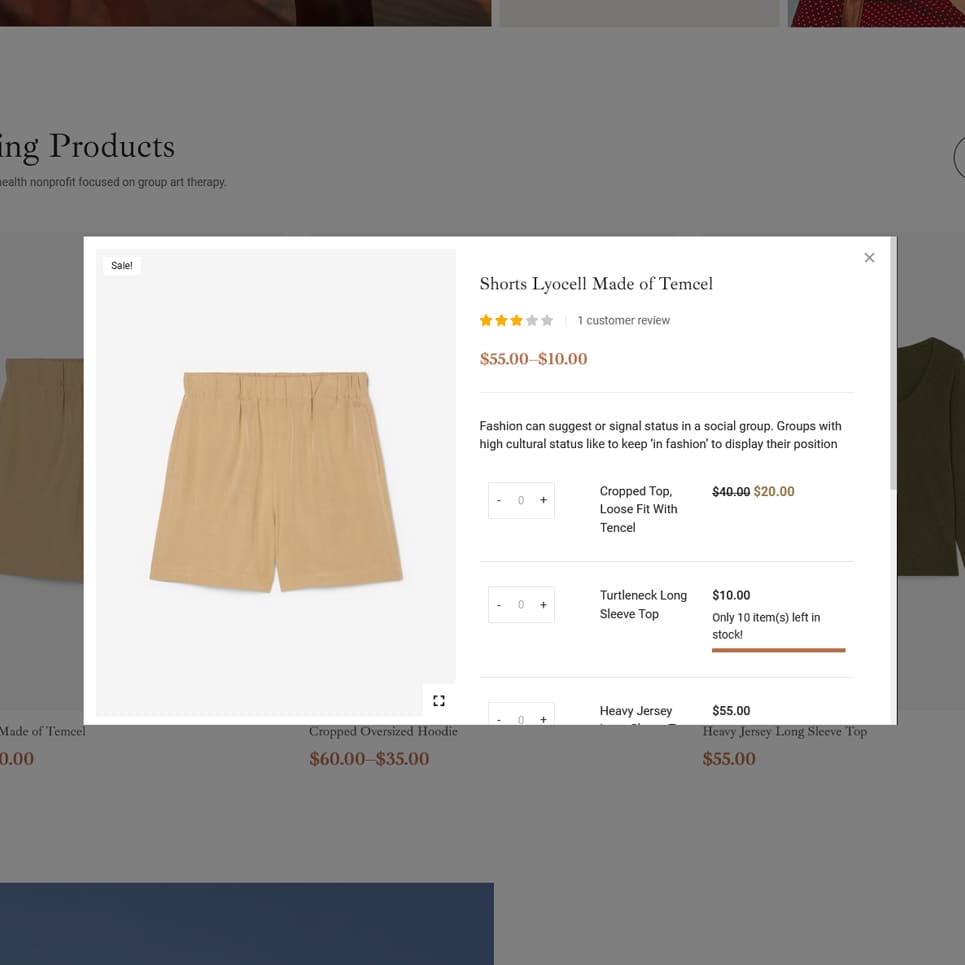Close the quick view popup
965x965 pixels.
click(x=869, y=258)
